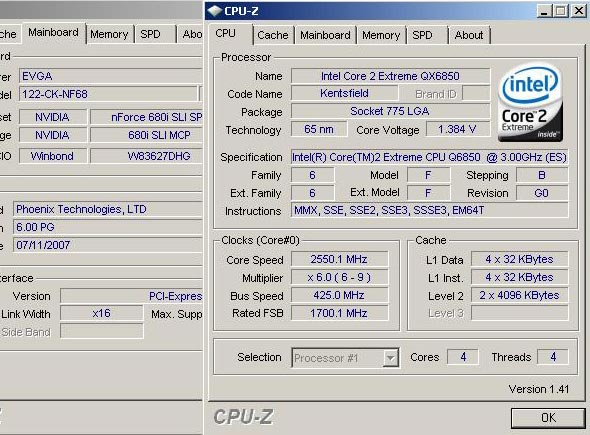
Task: Click the Intel Core 2 Extreme logo
Action: [x=531, y=102]
